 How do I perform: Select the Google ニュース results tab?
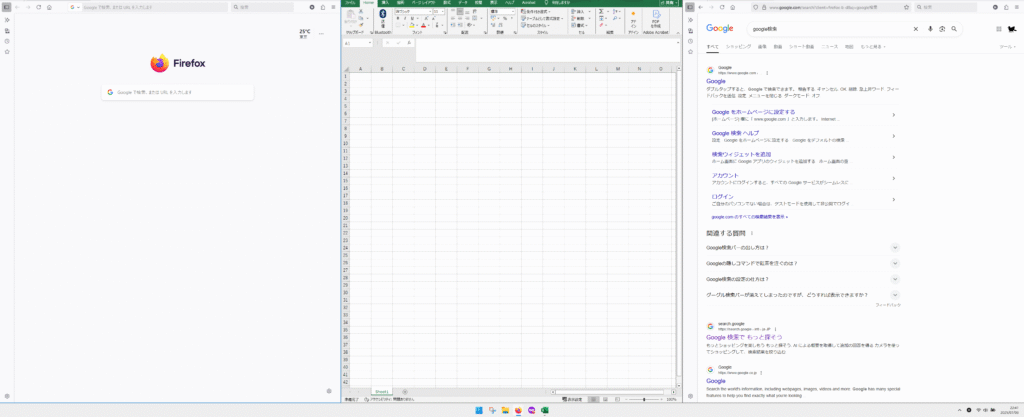coord(829,47)
